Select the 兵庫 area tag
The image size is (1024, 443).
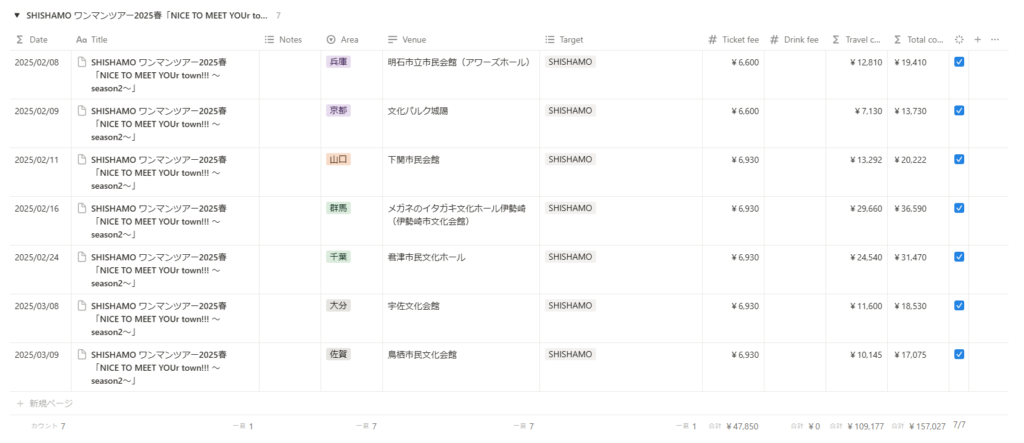coord(338,62)
